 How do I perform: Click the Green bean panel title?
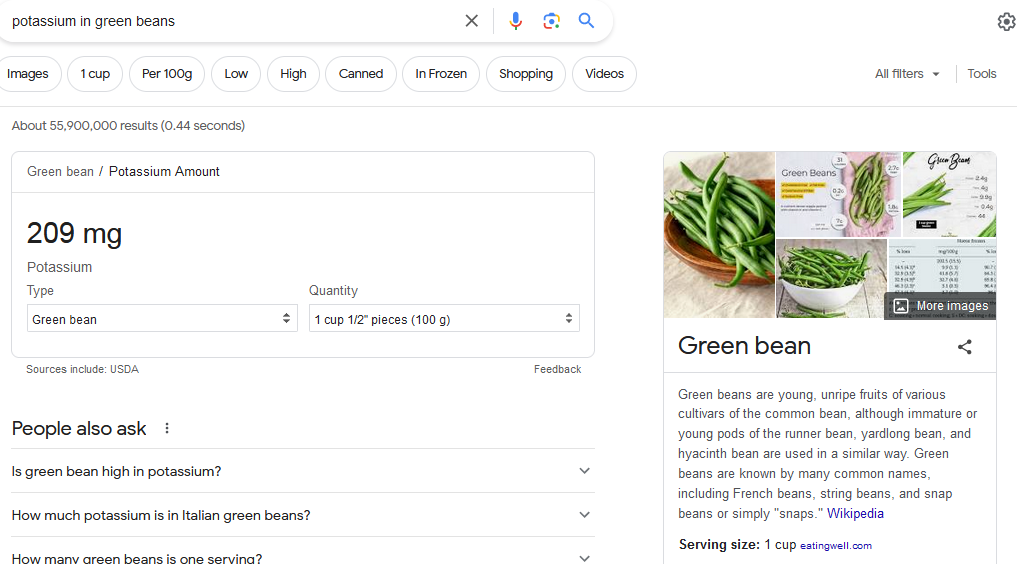(745, 346)
